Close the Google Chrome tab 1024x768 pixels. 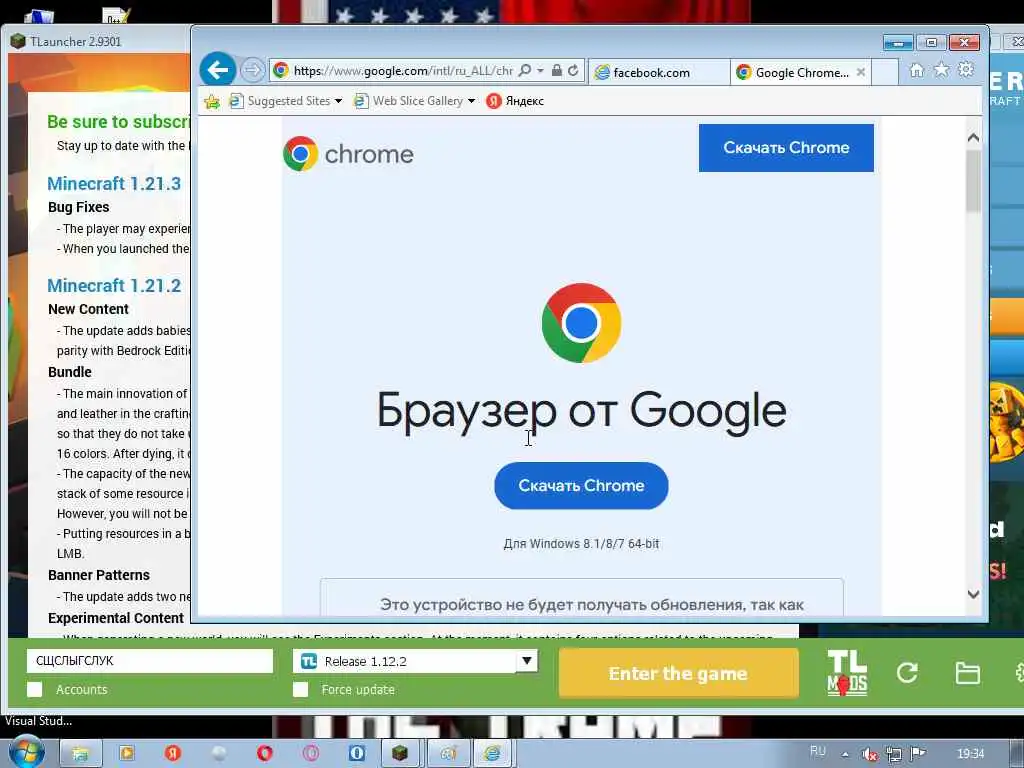[861, 72]
